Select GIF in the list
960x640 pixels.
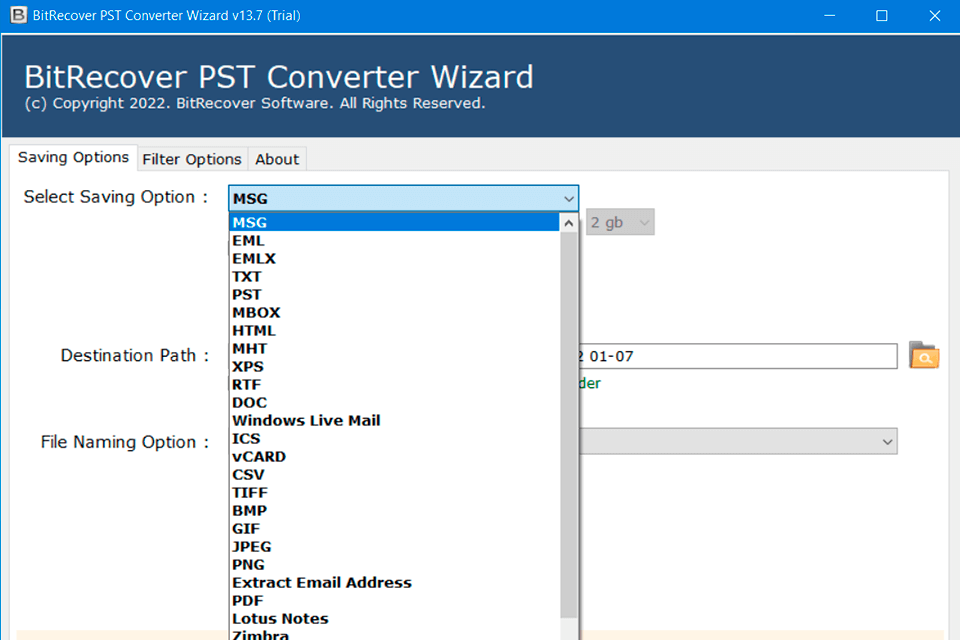point(394,529)
